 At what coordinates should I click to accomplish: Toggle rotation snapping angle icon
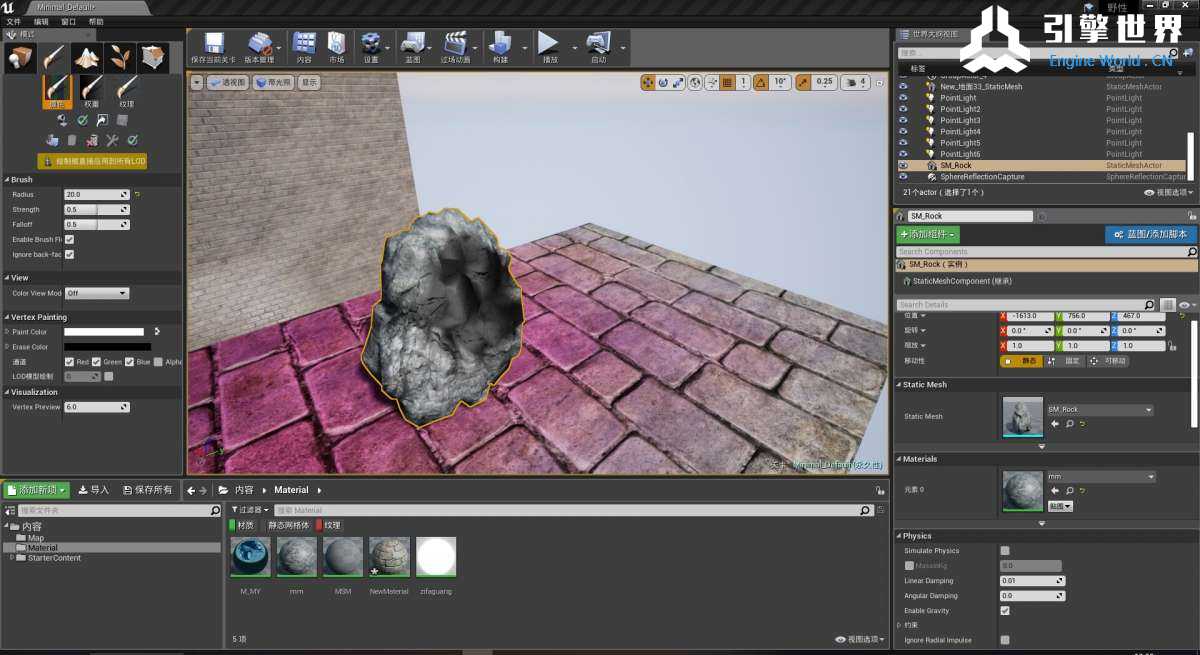coord(761,82)
